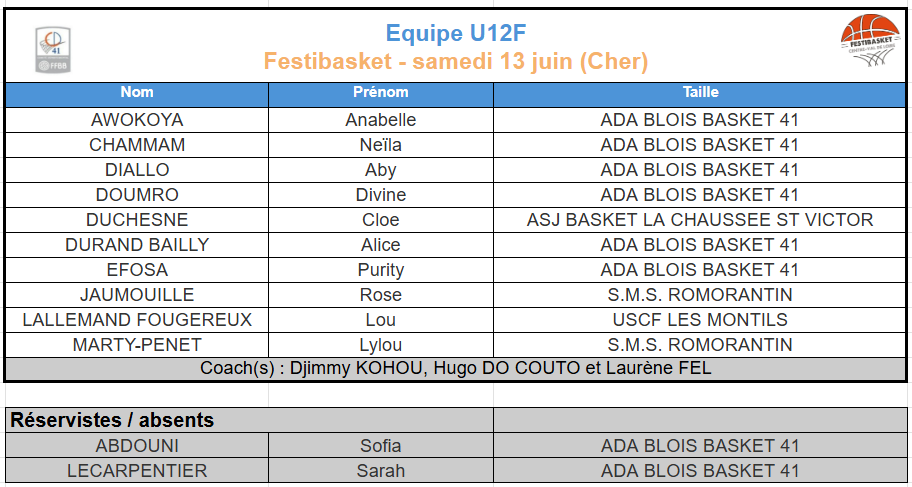Click the CD41 FFBB logo
912x487 pixels.
(x=53, y=50)
